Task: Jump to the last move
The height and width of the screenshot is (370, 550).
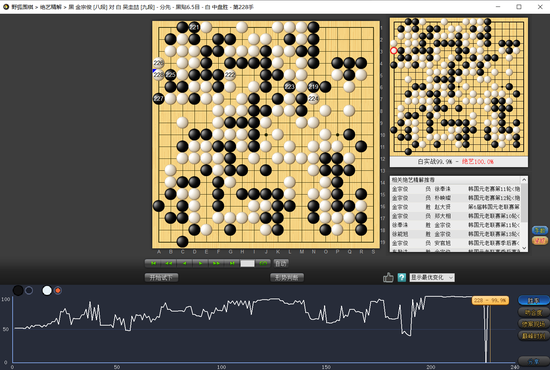Action: tap(232, 263)
